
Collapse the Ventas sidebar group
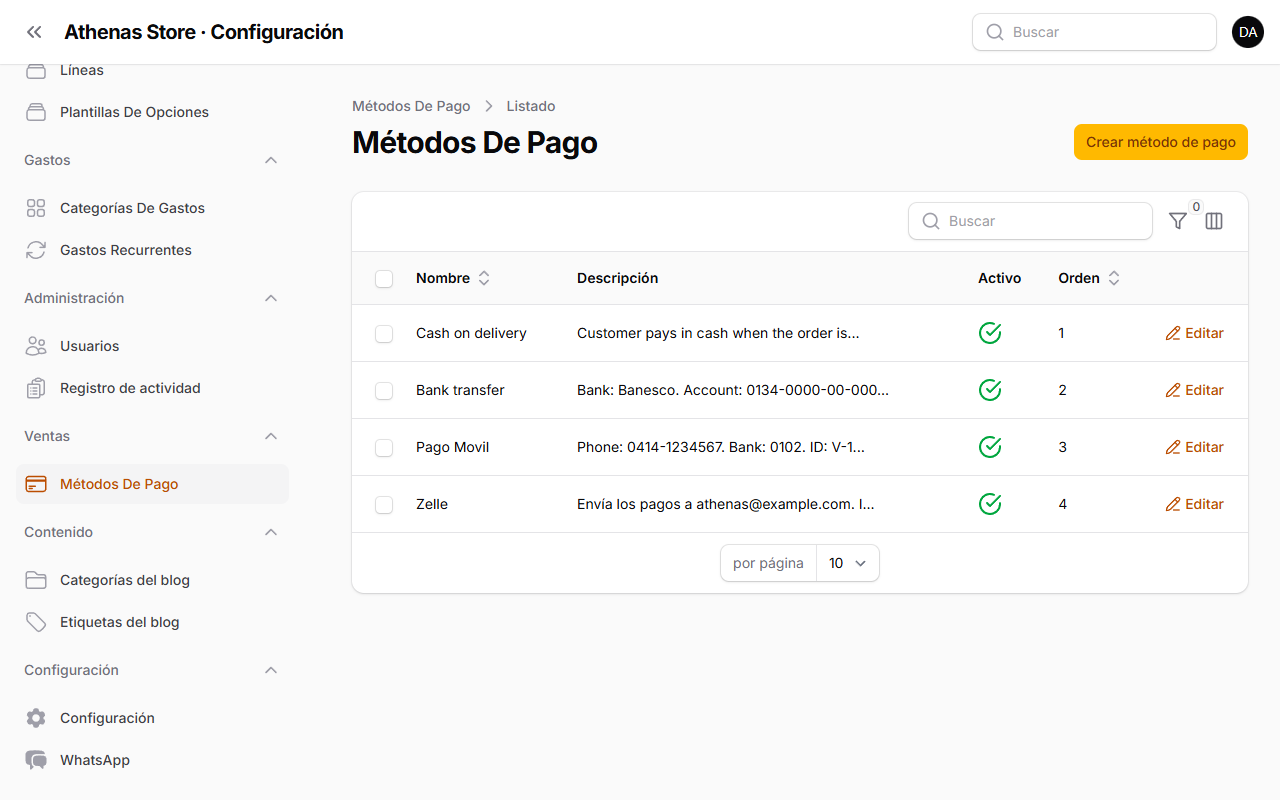[271, 436]
